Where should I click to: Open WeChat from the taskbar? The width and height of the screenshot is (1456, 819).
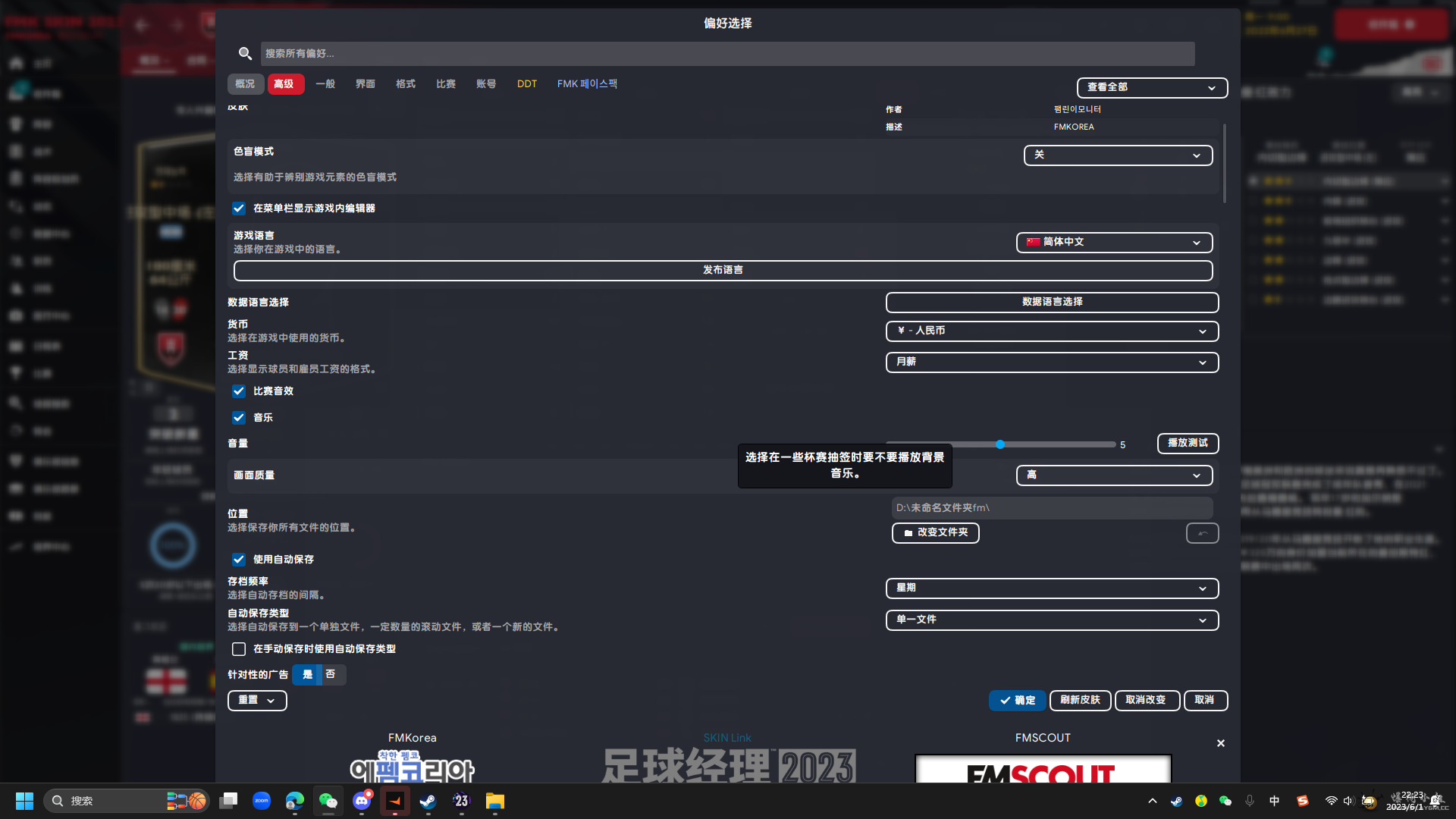(x=328, y=801)
